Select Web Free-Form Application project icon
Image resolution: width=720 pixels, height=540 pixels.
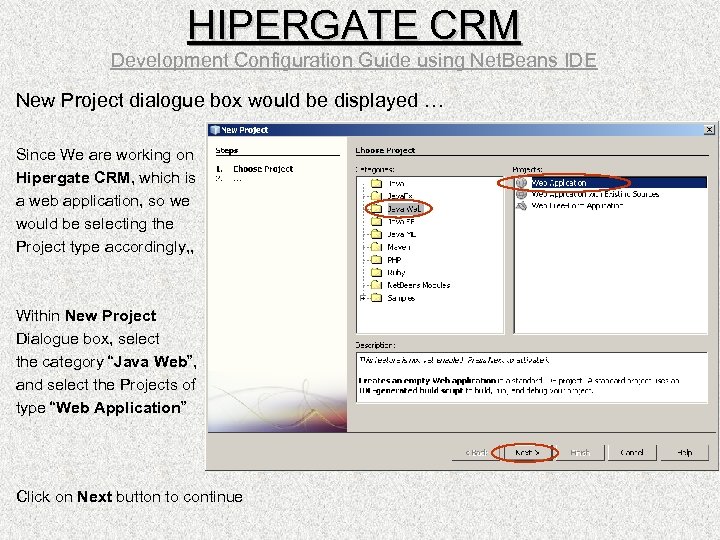(x=521, y=206)
